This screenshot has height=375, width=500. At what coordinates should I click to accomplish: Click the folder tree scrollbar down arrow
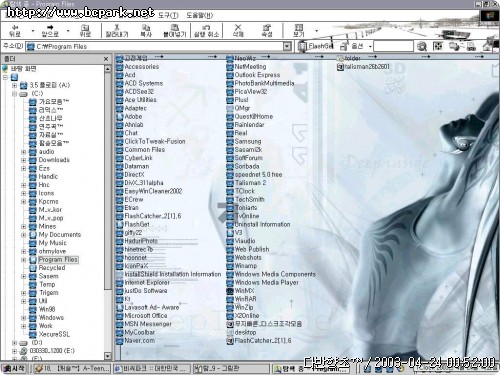click(x=107, y=356)
